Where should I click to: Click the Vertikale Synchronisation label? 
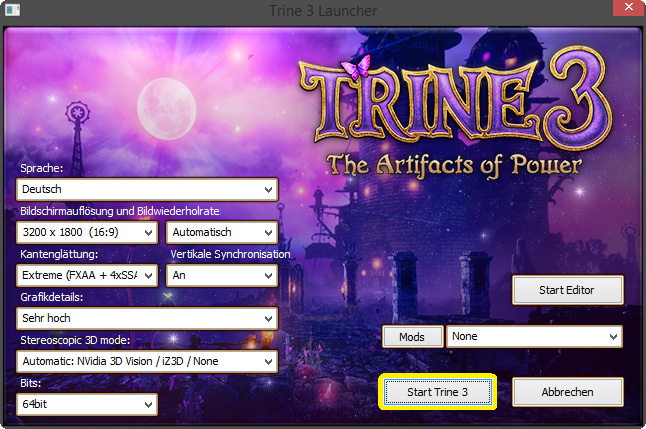click(x=230, y=254)
